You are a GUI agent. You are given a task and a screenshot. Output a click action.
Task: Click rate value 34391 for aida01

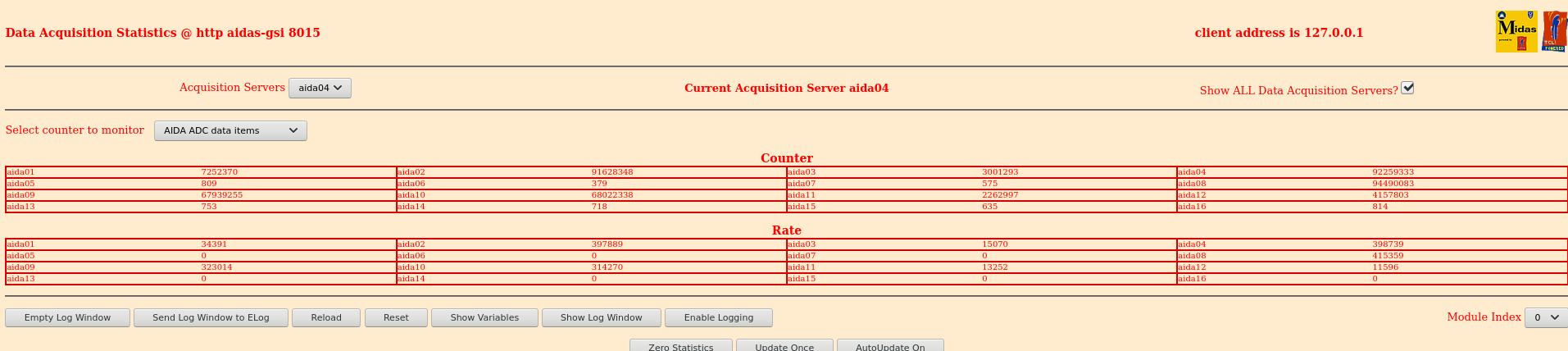tap(215, 244)
